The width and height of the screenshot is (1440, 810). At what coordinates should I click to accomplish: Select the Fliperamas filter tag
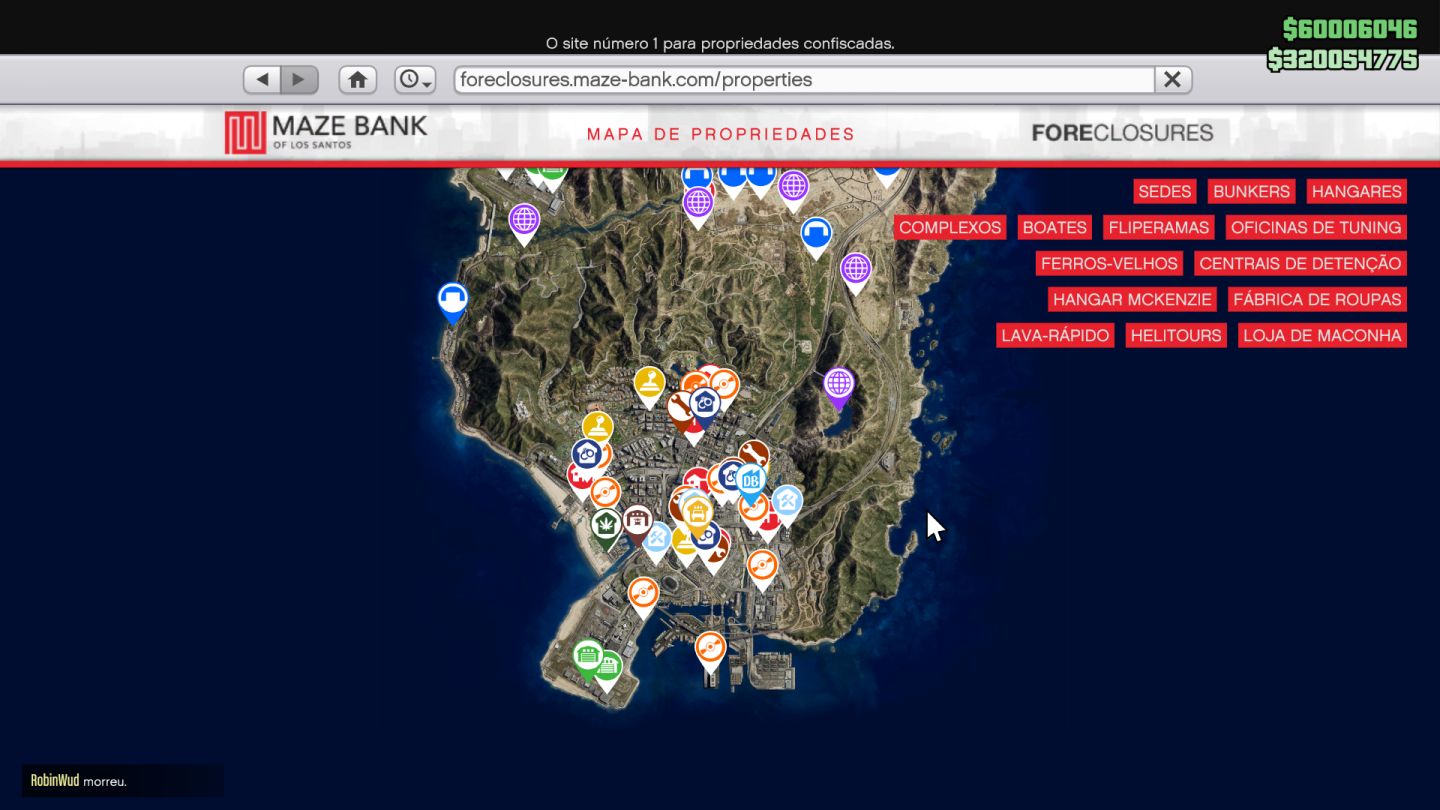point(1159,227)
